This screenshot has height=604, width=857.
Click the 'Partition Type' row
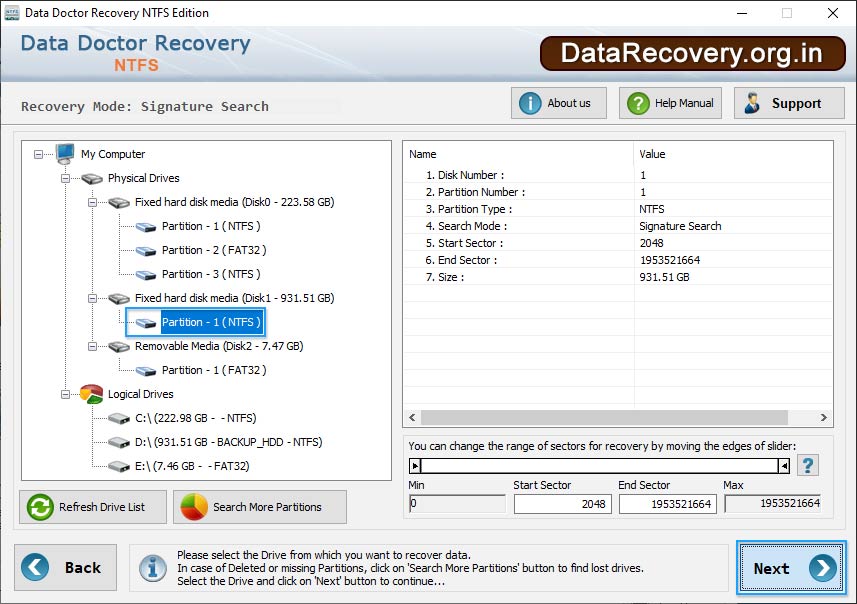[x=618, y=209]
